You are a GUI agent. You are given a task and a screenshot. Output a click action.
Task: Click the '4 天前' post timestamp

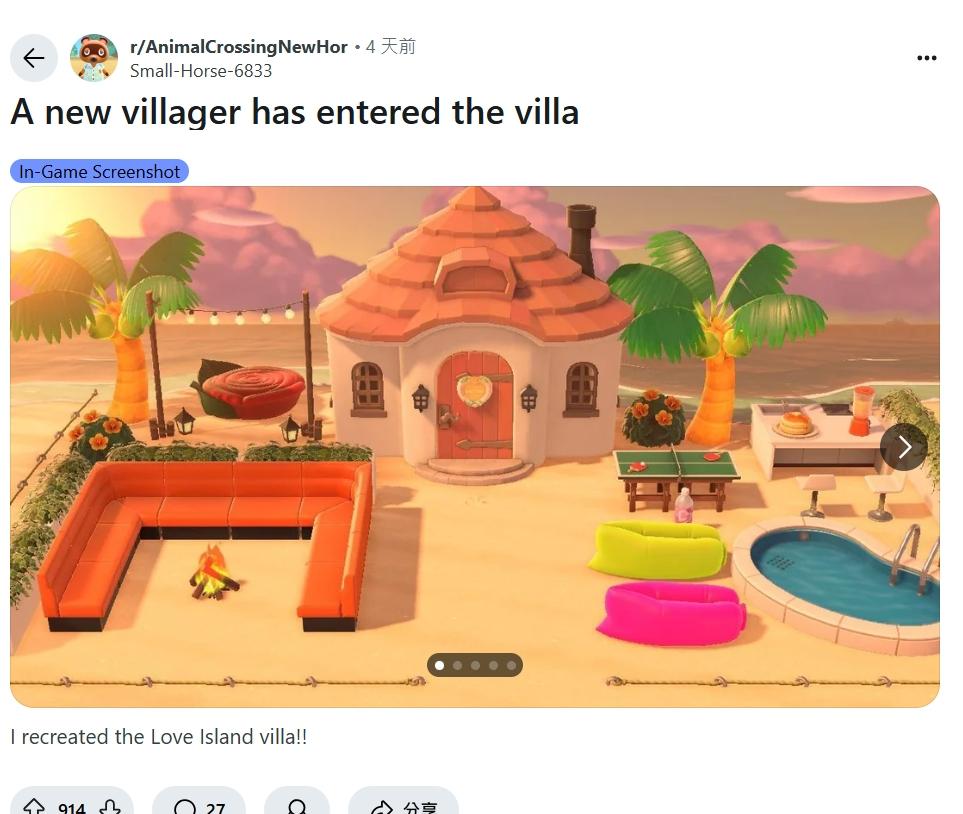point(391,47)
